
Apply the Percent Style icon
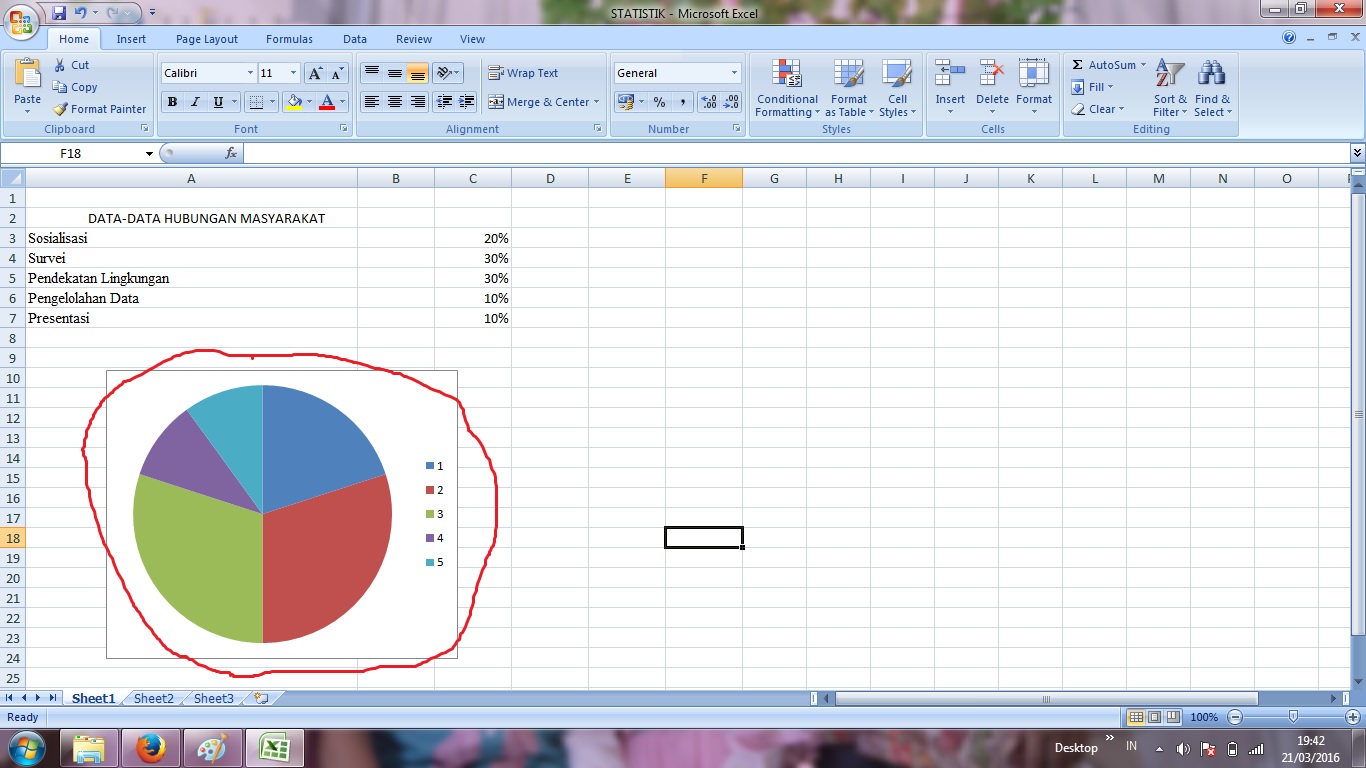[658, 101]
